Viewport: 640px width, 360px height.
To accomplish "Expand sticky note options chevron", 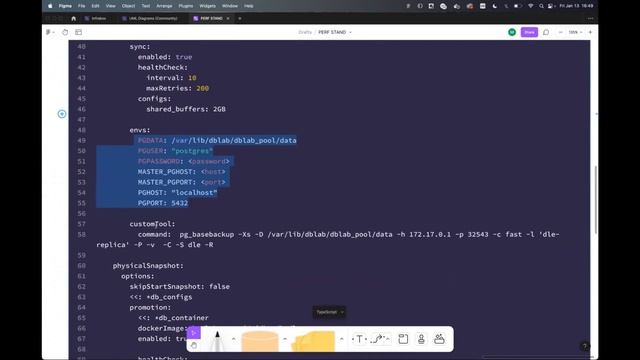I will point(341,338).
